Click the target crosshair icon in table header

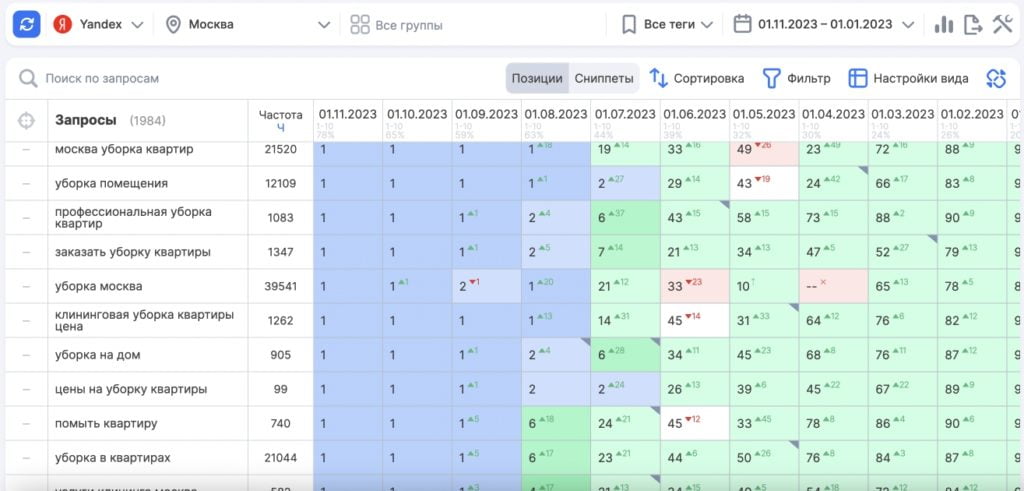pos(26,120)
